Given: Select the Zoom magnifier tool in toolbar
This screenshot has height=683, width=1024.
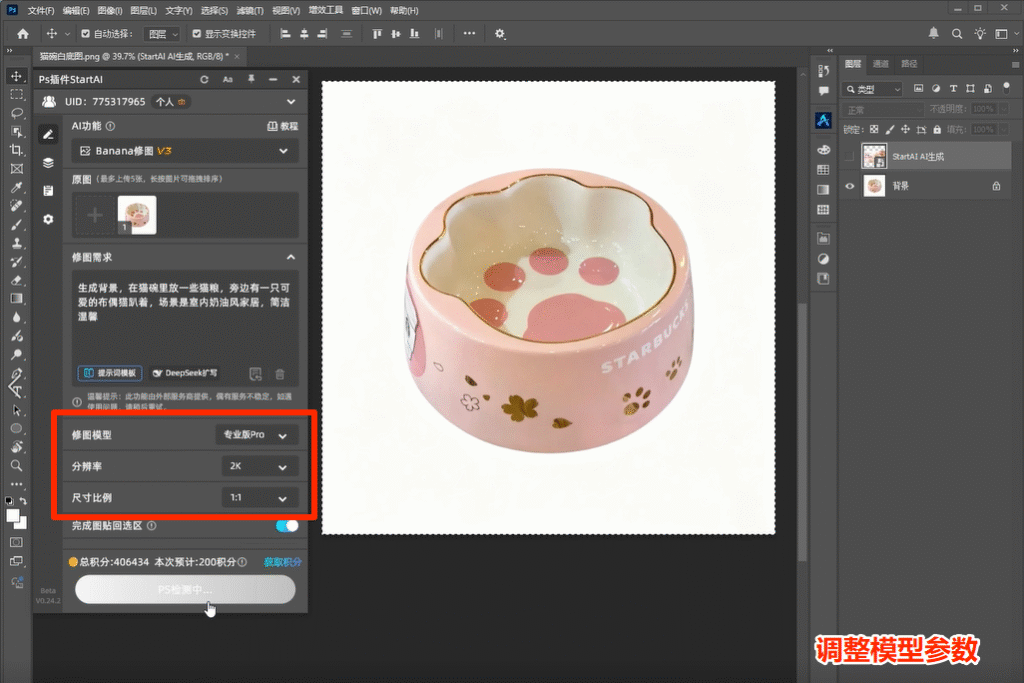Looking at the screenshot, I should (x=16, y=466).
